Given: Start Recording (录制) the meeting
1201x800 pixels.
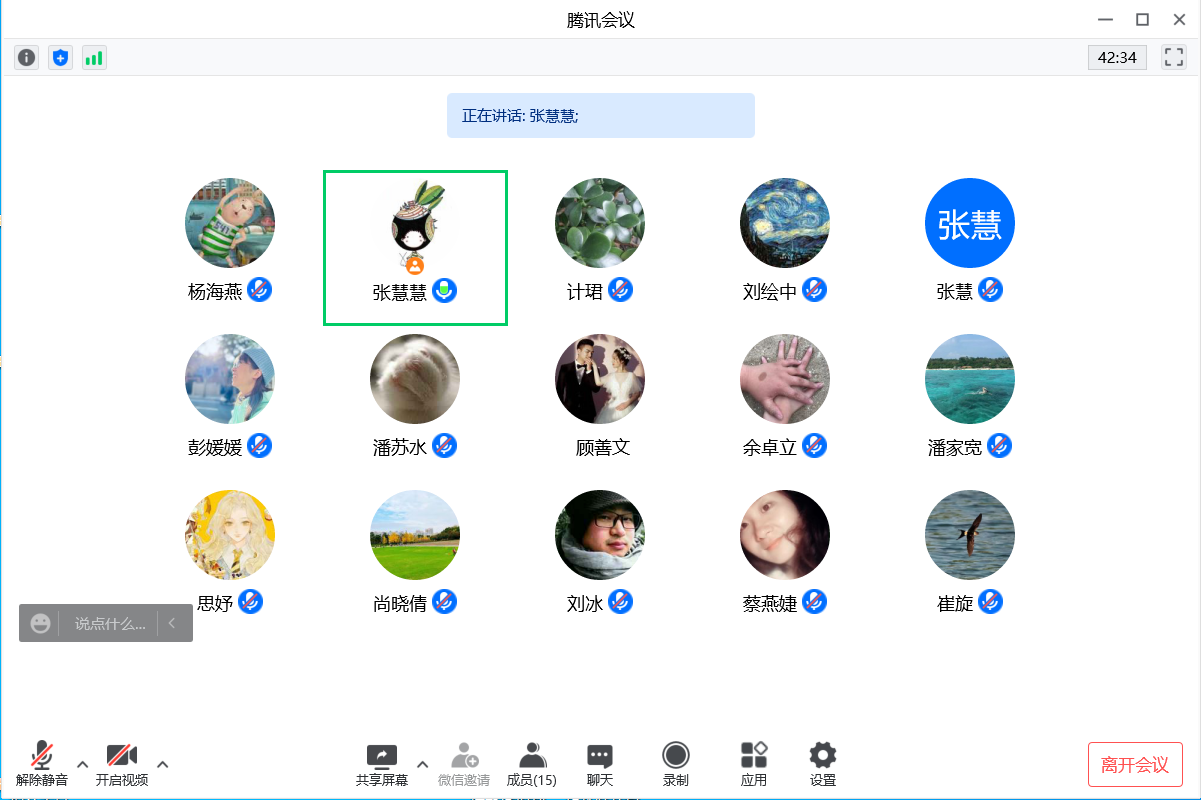Looking at the screenshot, I should 676,765.
